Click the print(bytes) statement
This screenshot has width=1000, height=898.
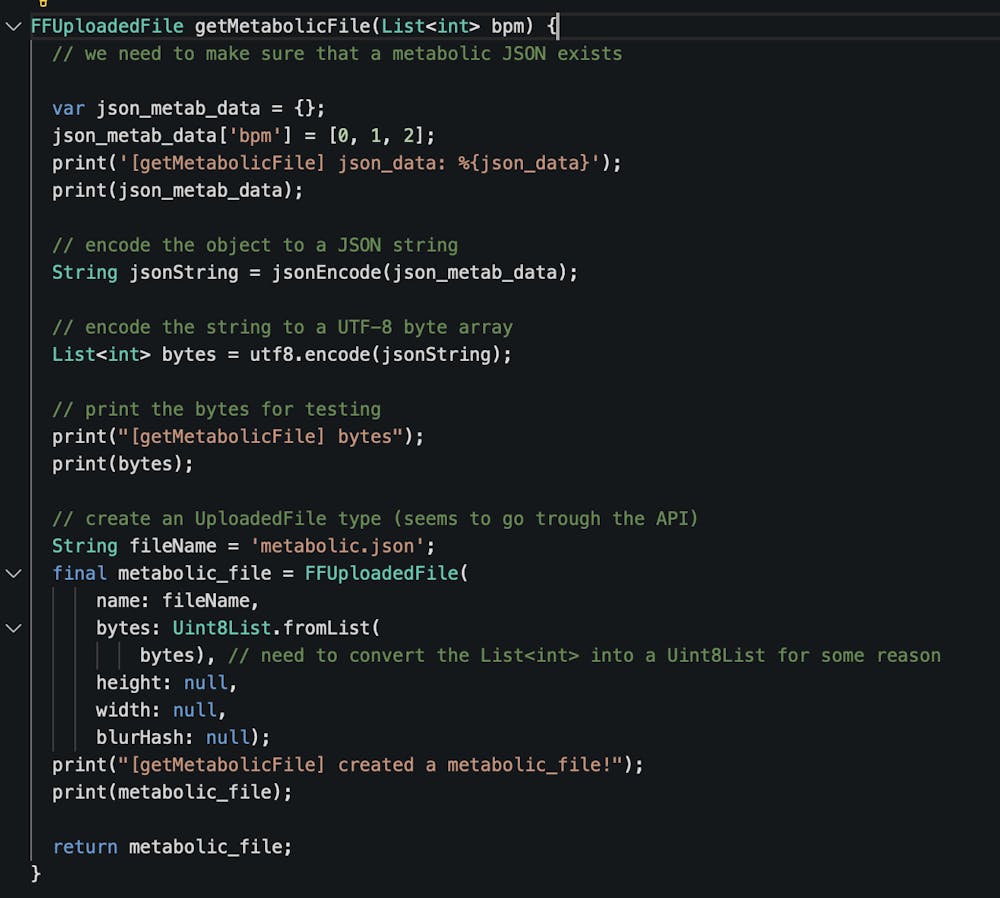click(122, 464)
